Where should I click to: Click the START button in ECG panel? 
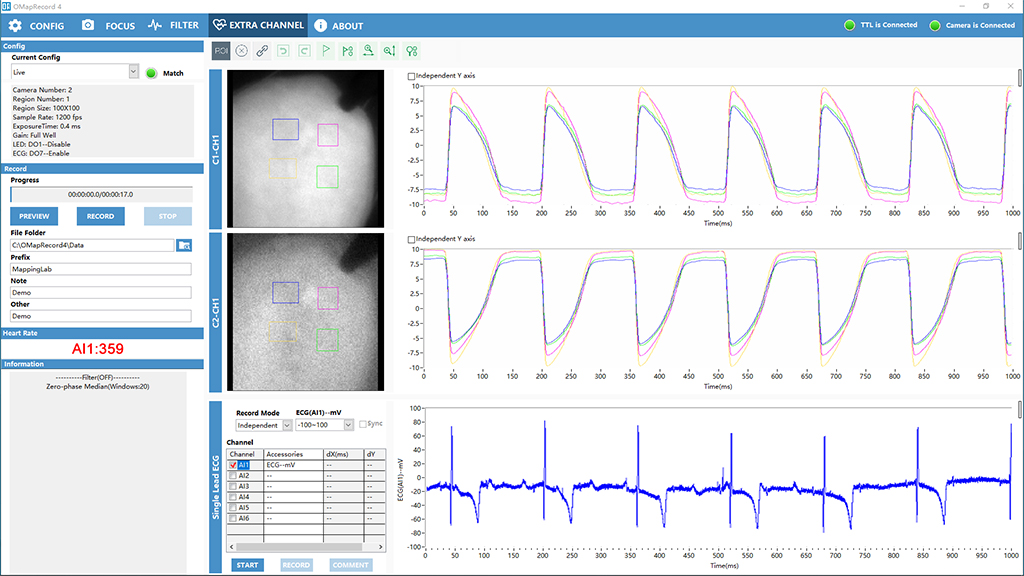pyautogui.click(x=248, y=565)
